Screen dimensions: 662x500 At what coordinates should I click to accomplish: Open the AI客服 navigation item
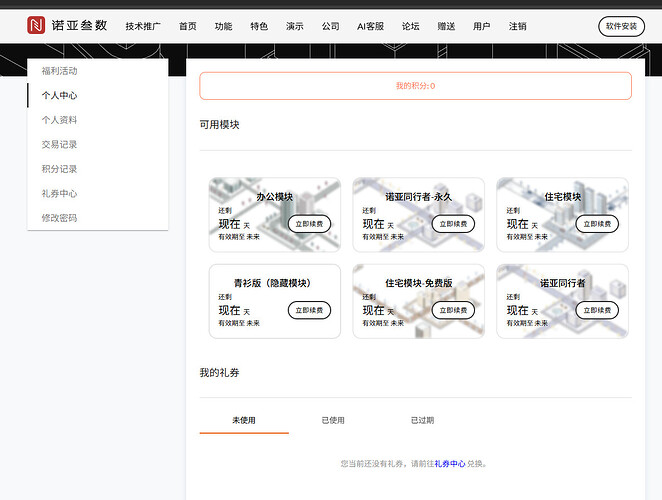pos(370,26)
